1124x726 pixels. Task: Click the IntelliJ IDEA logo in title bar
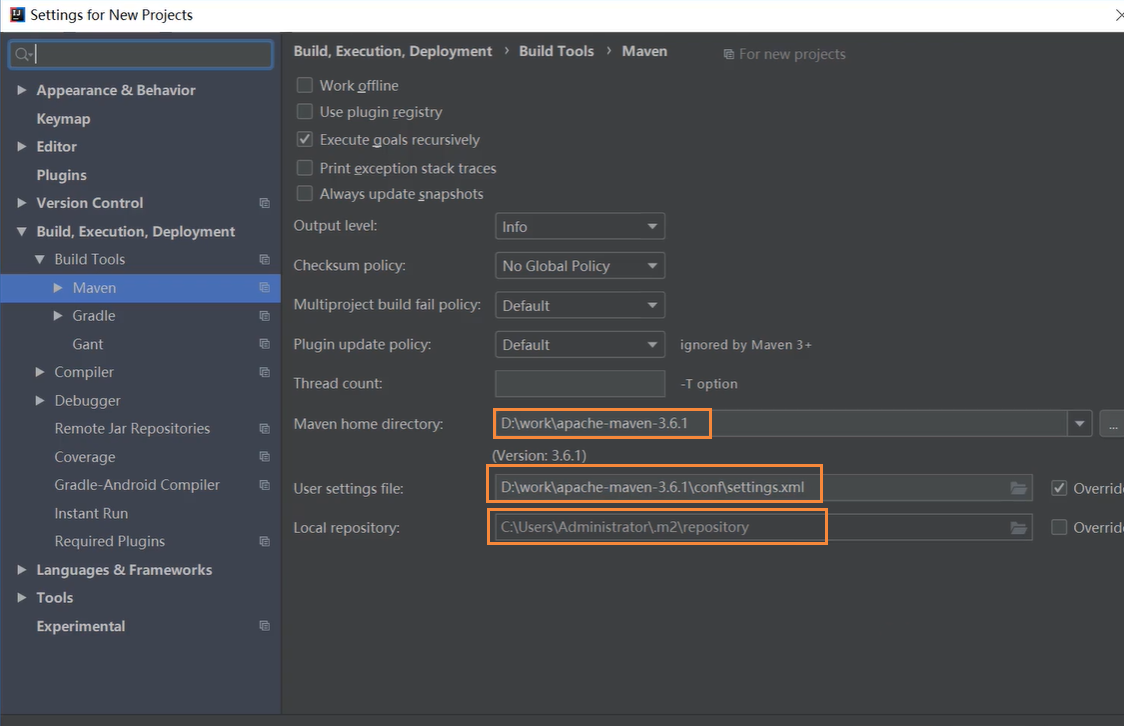[17, 14]
